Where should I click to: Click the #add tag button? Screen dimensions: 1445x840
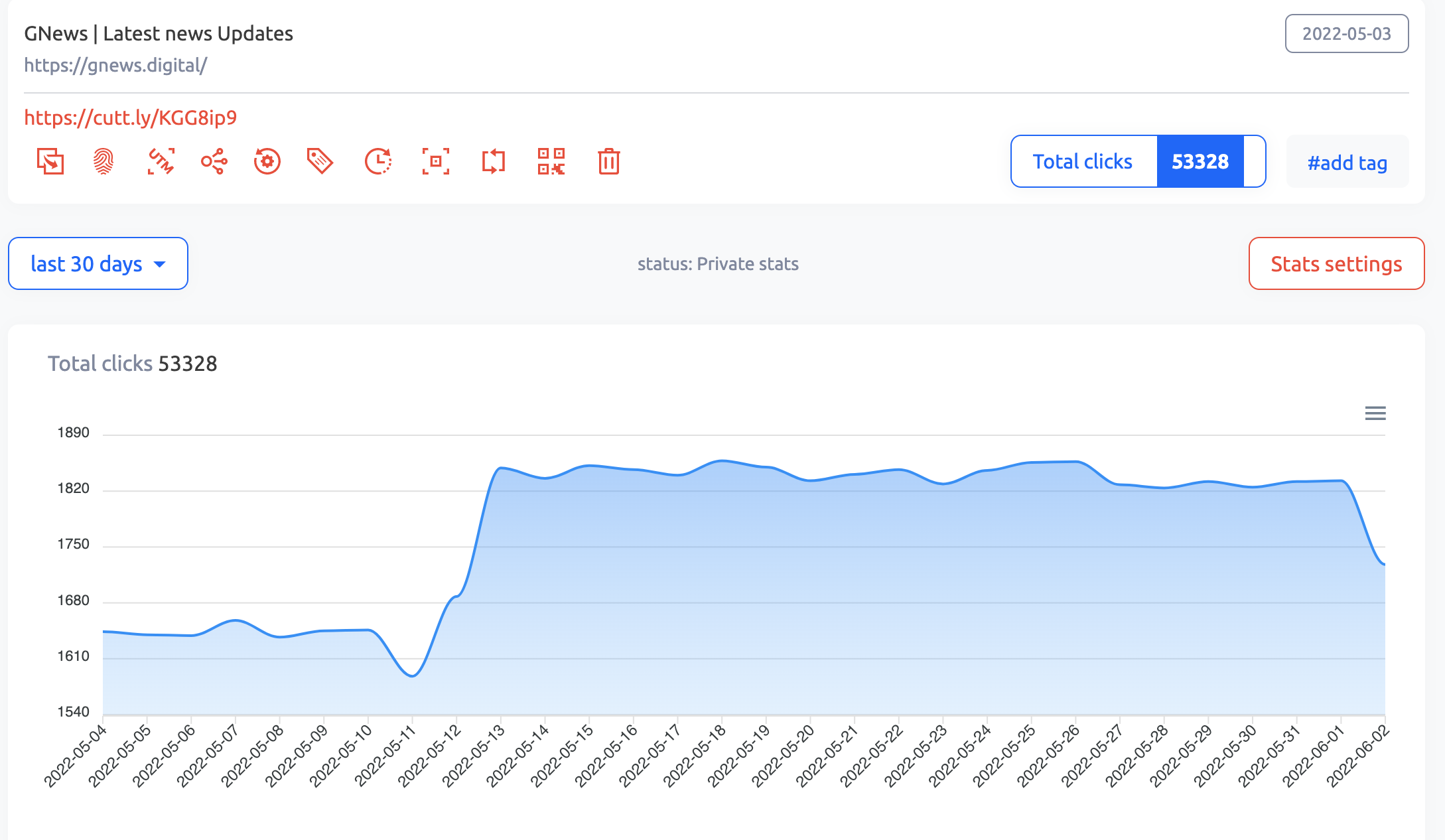[x=1347, y=162]
